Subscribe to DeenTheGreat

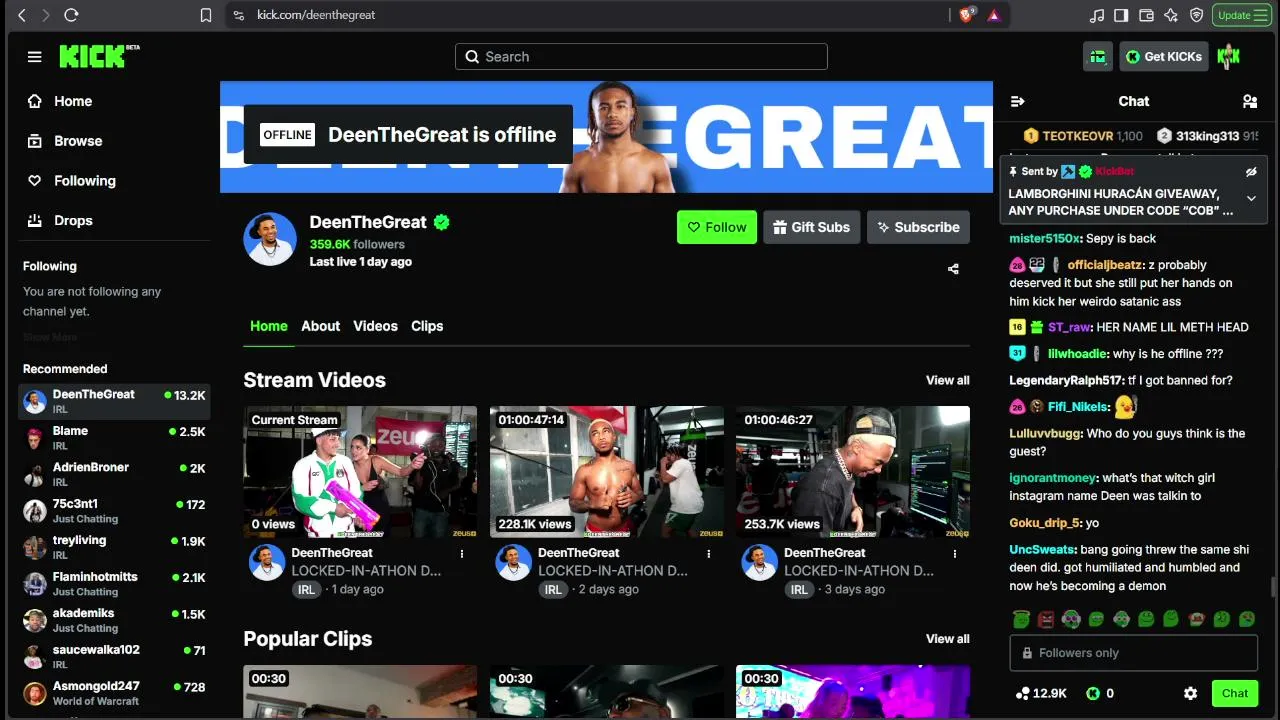tap(918, 227)
